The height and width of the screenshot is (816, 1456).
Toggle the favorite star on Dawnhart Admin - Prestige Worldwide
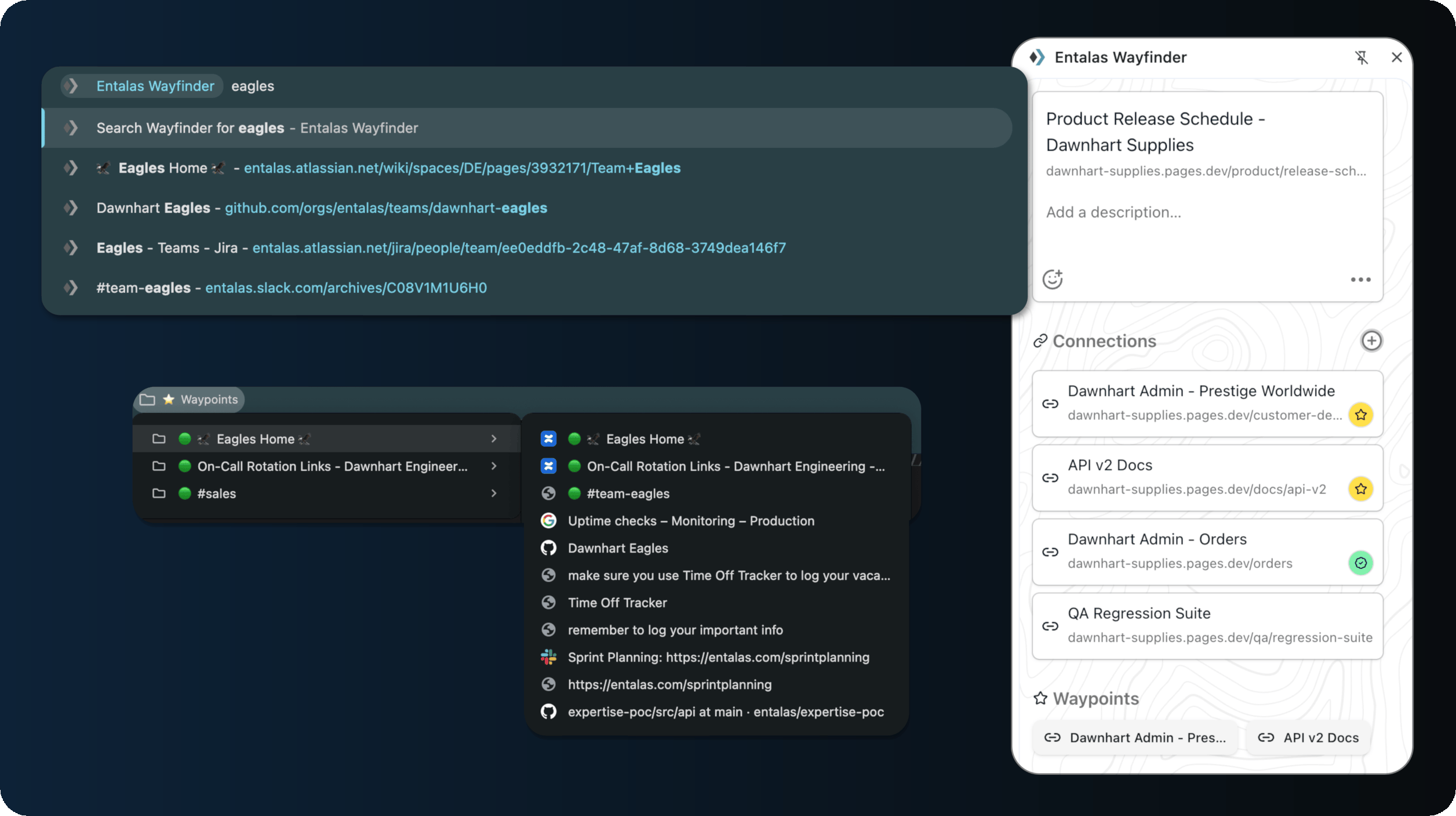click(1361, 414)
